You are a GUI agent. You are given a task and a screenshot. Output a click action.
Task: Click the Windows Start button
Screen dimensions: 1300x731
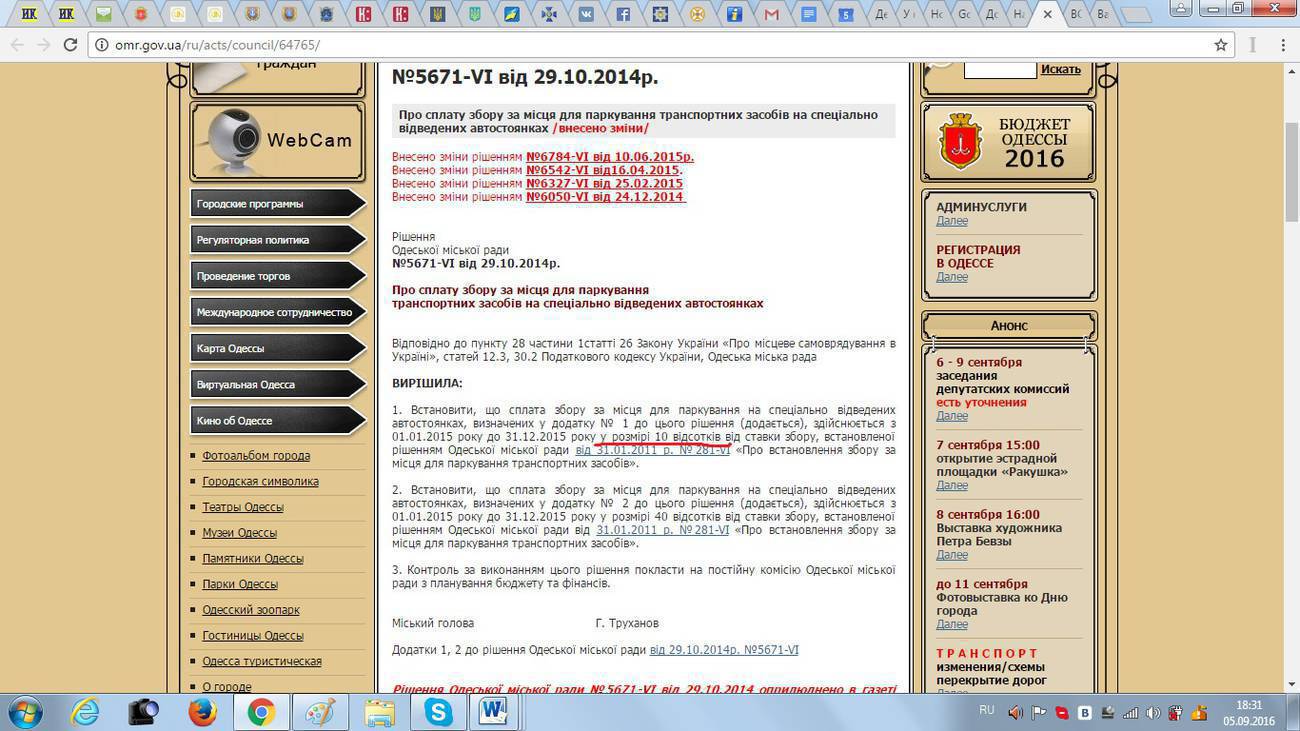[24, 712]
